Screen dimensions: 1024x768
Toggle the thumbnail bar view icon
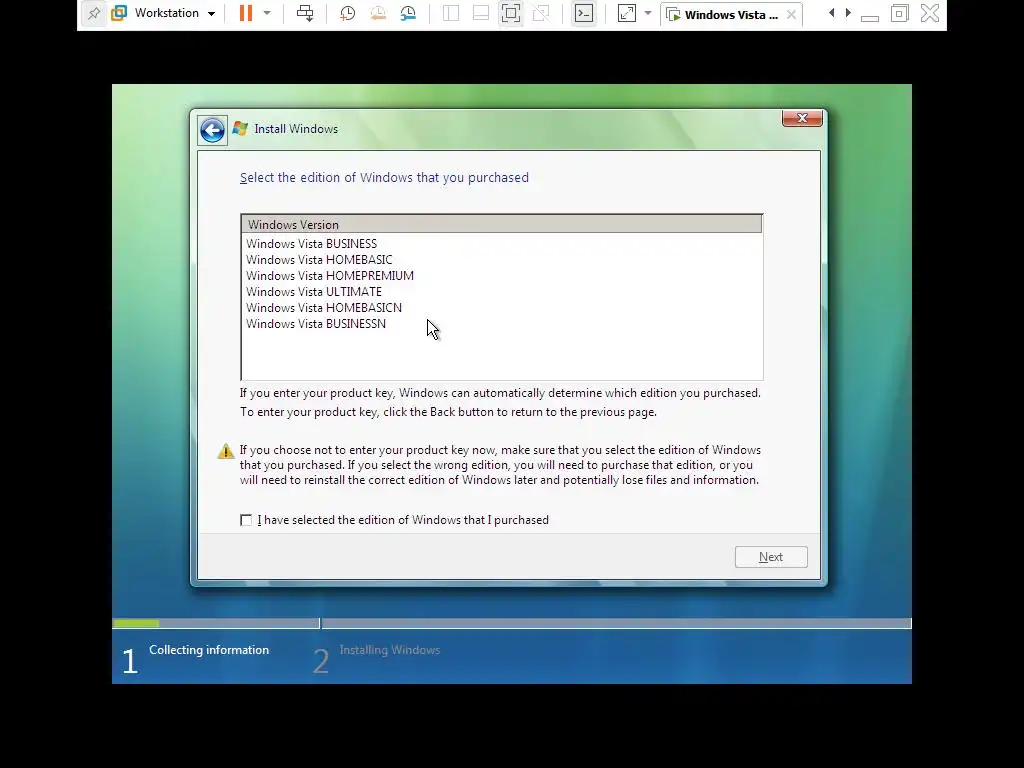point(481,13)
